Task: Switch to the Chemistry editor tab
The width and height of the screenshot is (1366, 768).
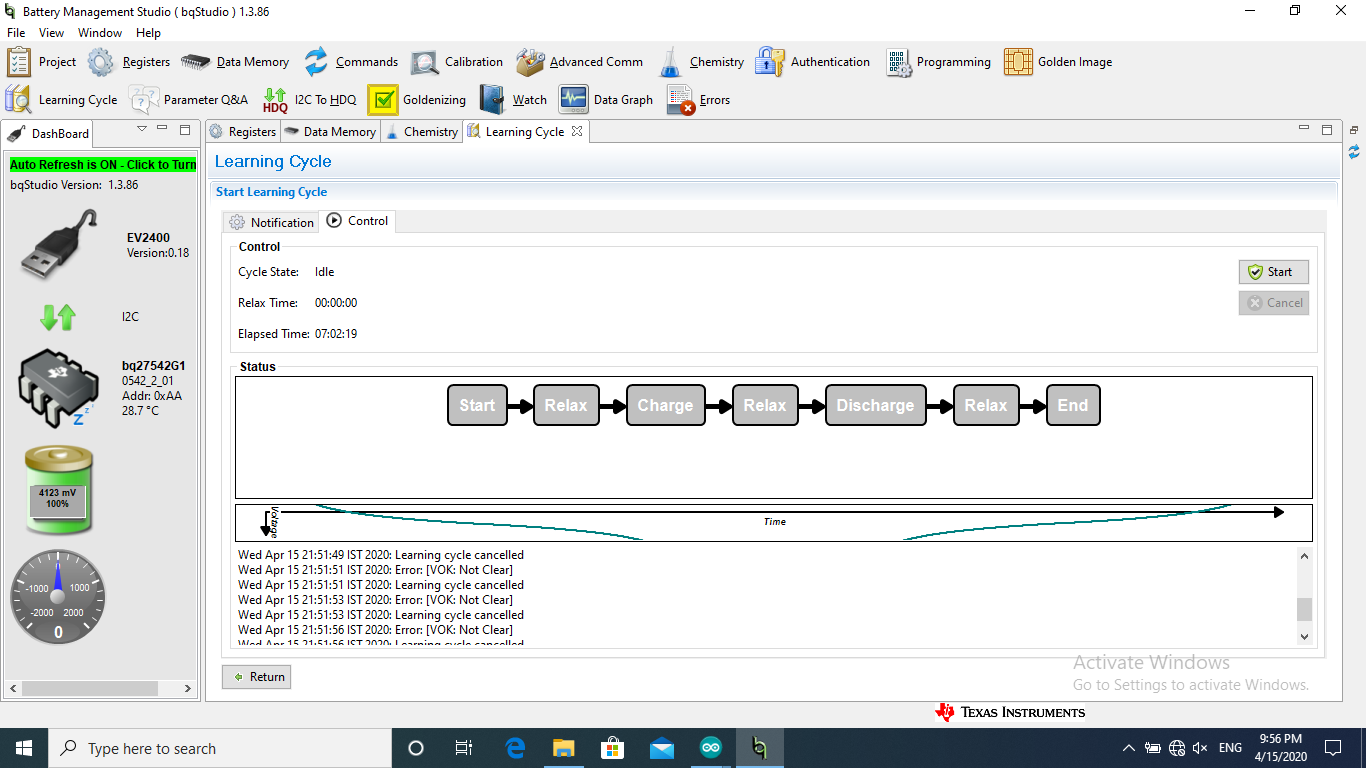Action: pyautogui.click(x=422, y=132)
